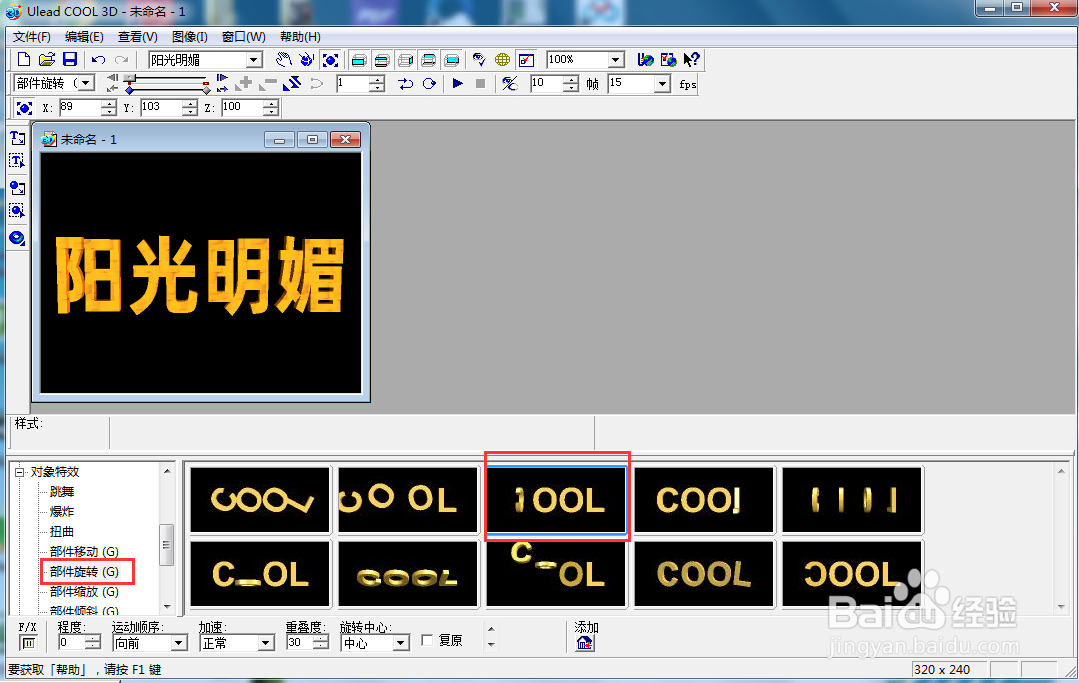This screenshot has width=1079, height=683.
Task: Click the Add effect house icon
Action: point(585,643)
